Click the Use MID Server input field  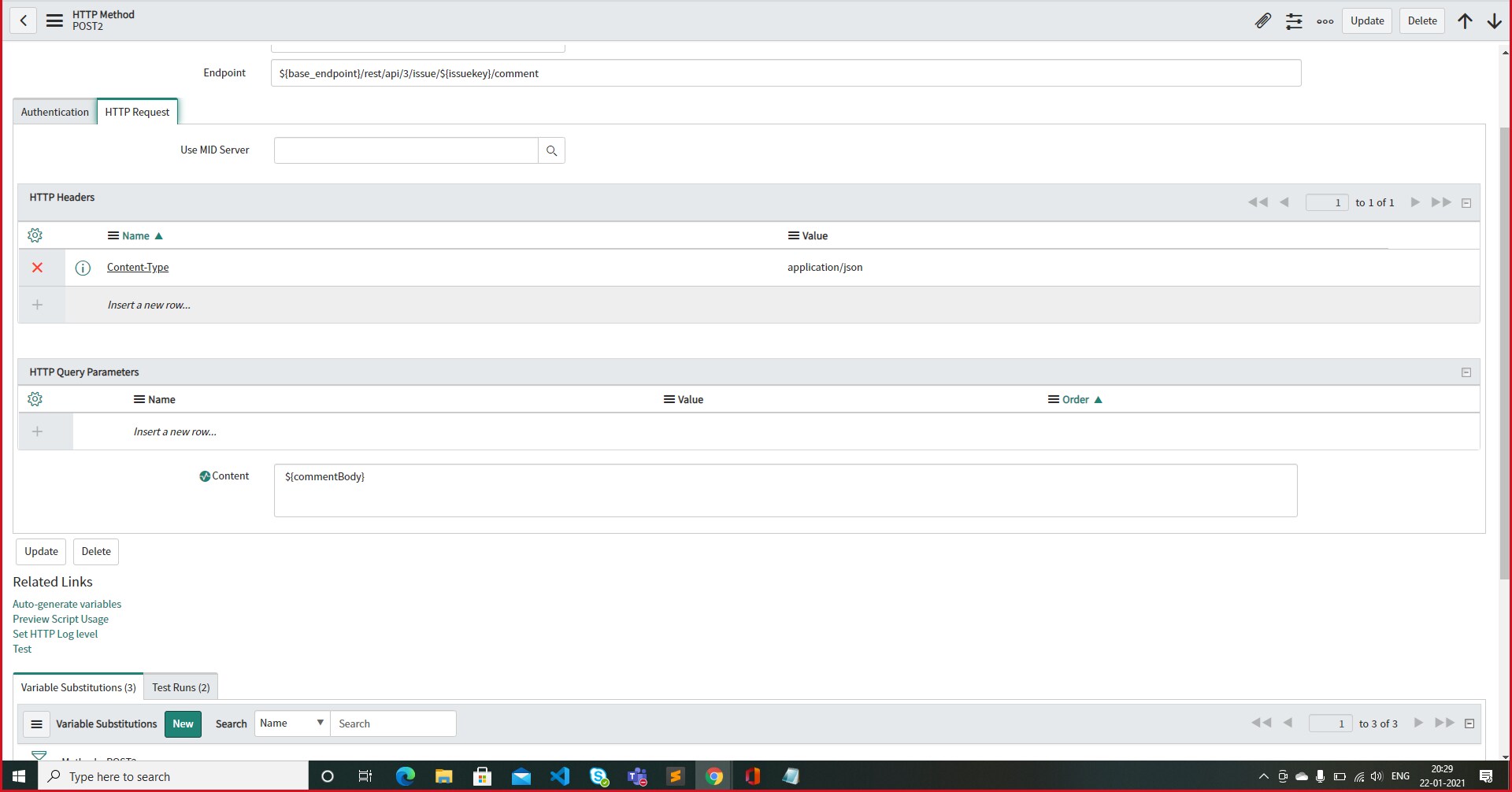(406, 150)
